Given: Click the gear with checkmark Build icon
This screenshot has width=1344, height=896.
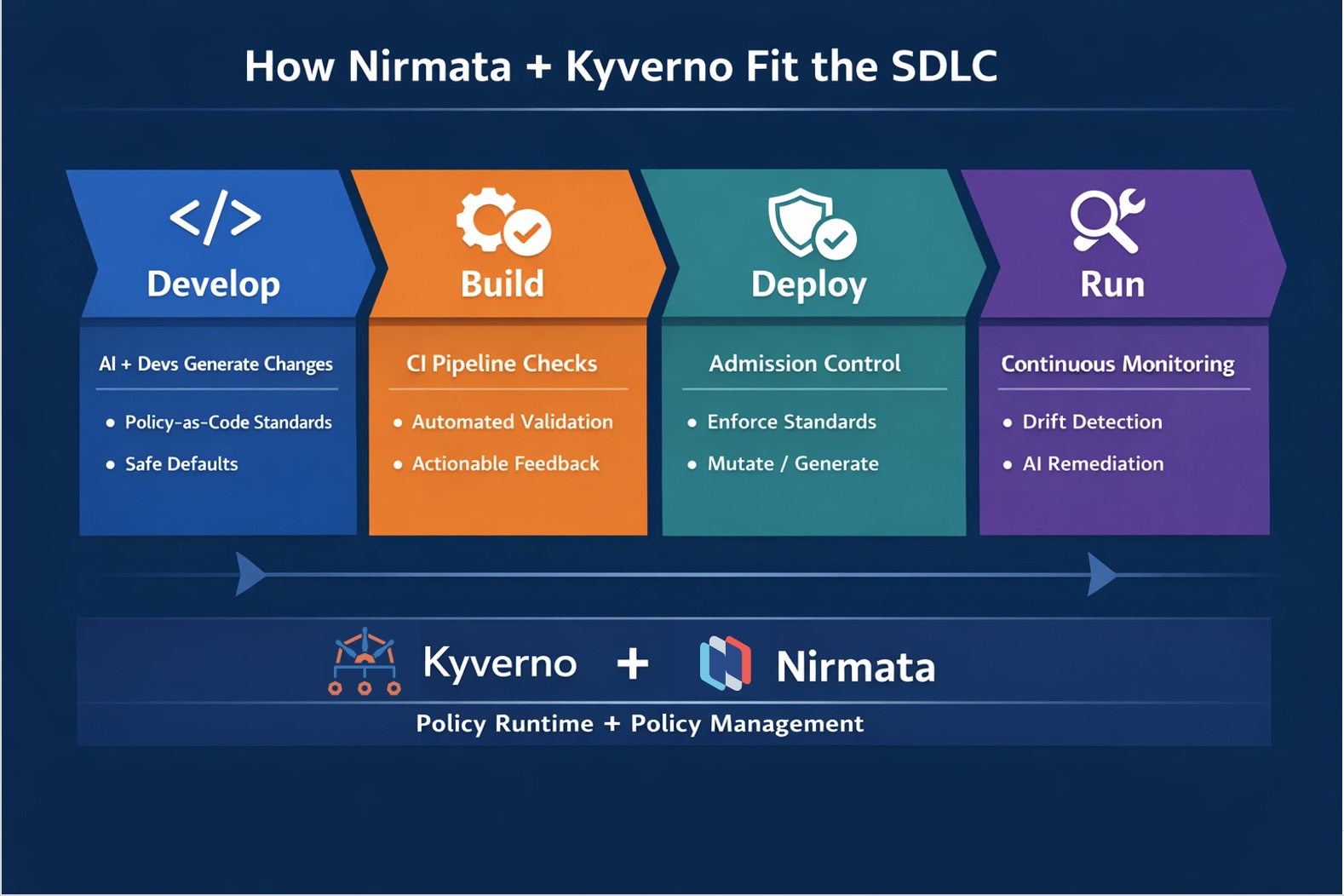Looking at the screenshot, I should (x=503, y=221).
